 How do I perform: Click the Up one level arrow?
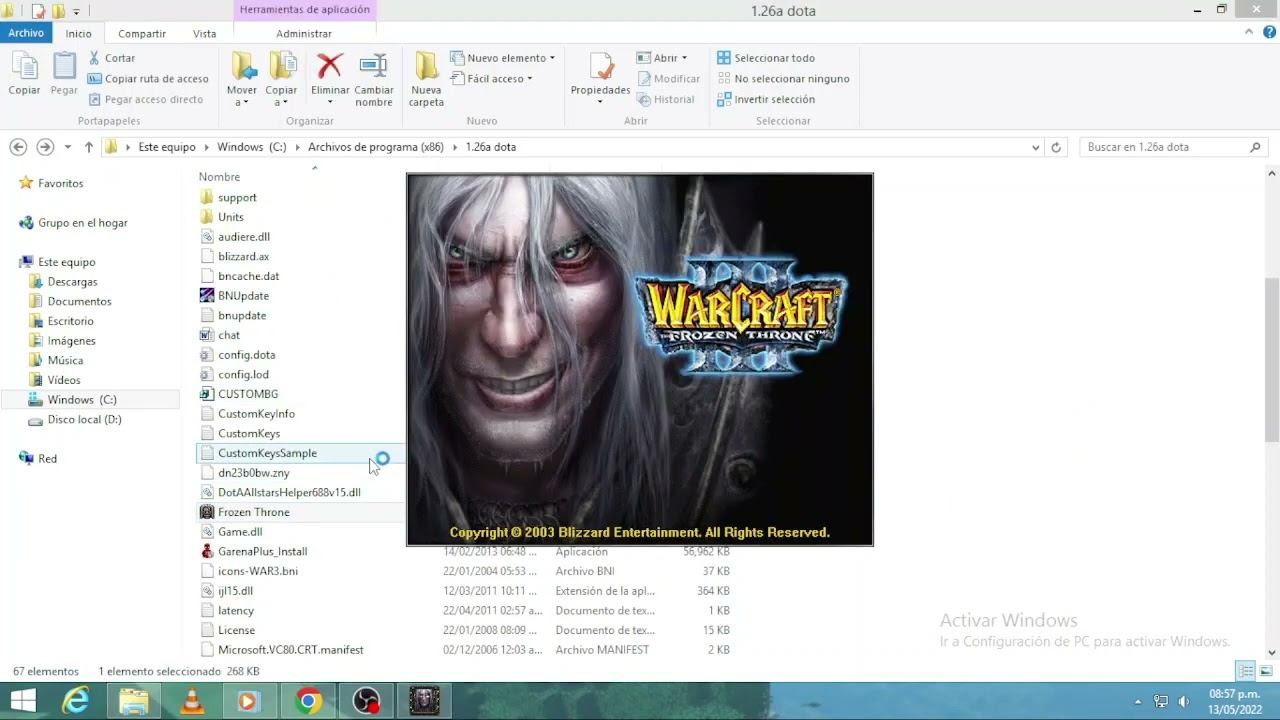(x=89, y=147)
